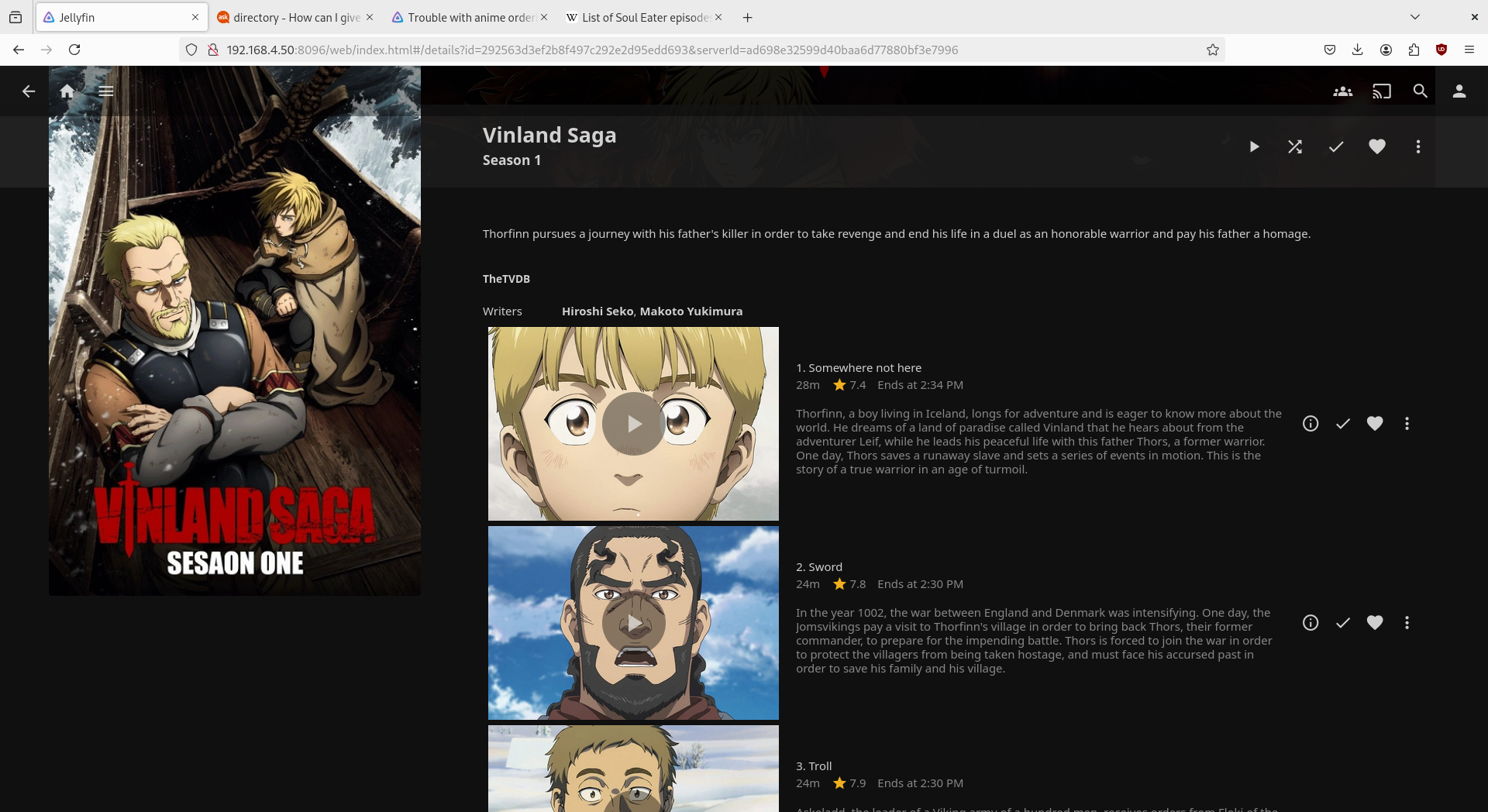The height and width of the screenshot is (812, 1488).
Task: Open the hamburger side menu
Action: tap(106, 91)
